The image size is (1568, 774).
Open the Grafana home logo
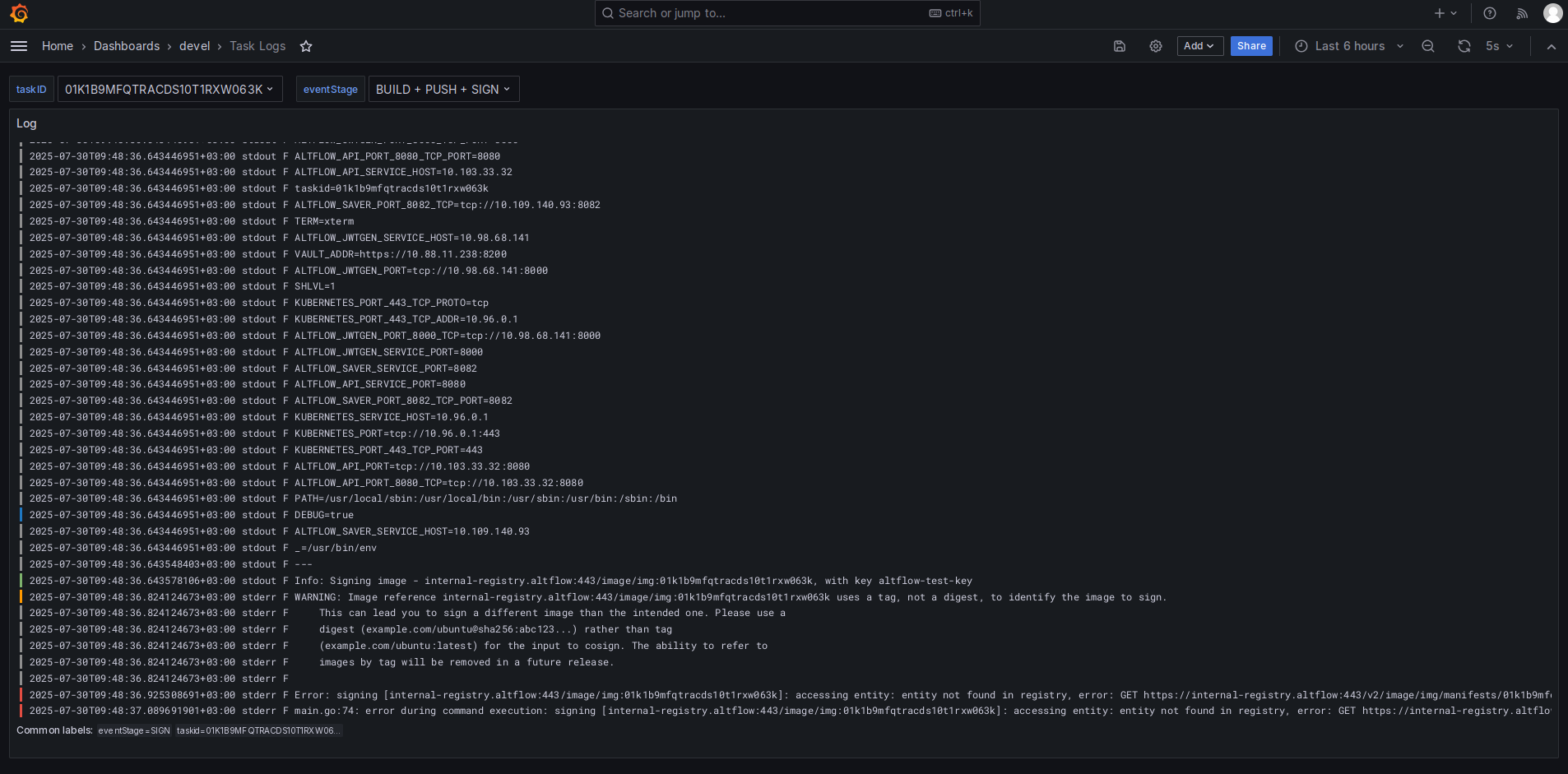click(19, 13)
